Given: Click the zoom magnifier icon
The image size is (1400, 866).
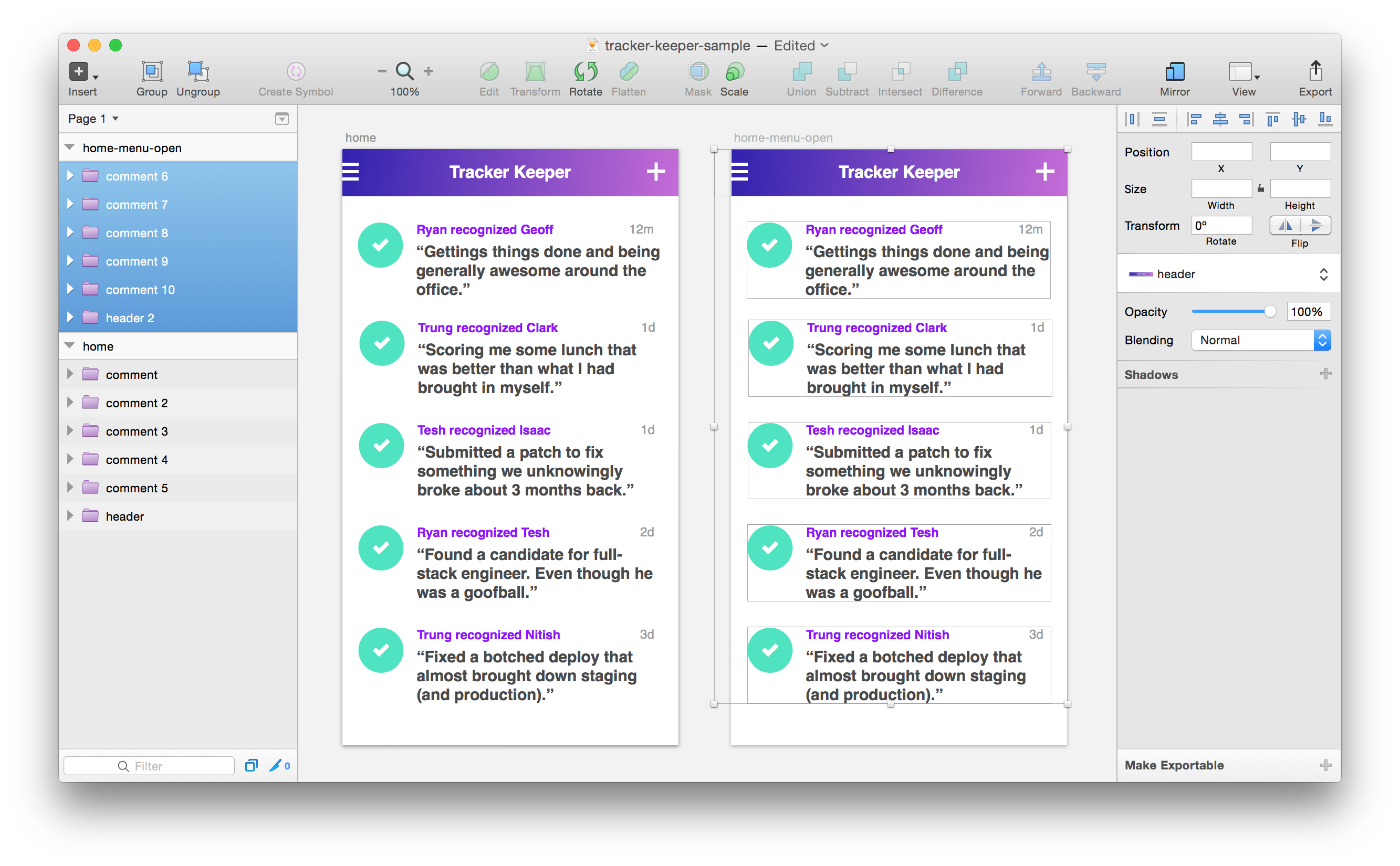Looking at the screenshot, I should pyautogui.click(x=404, y=71).
